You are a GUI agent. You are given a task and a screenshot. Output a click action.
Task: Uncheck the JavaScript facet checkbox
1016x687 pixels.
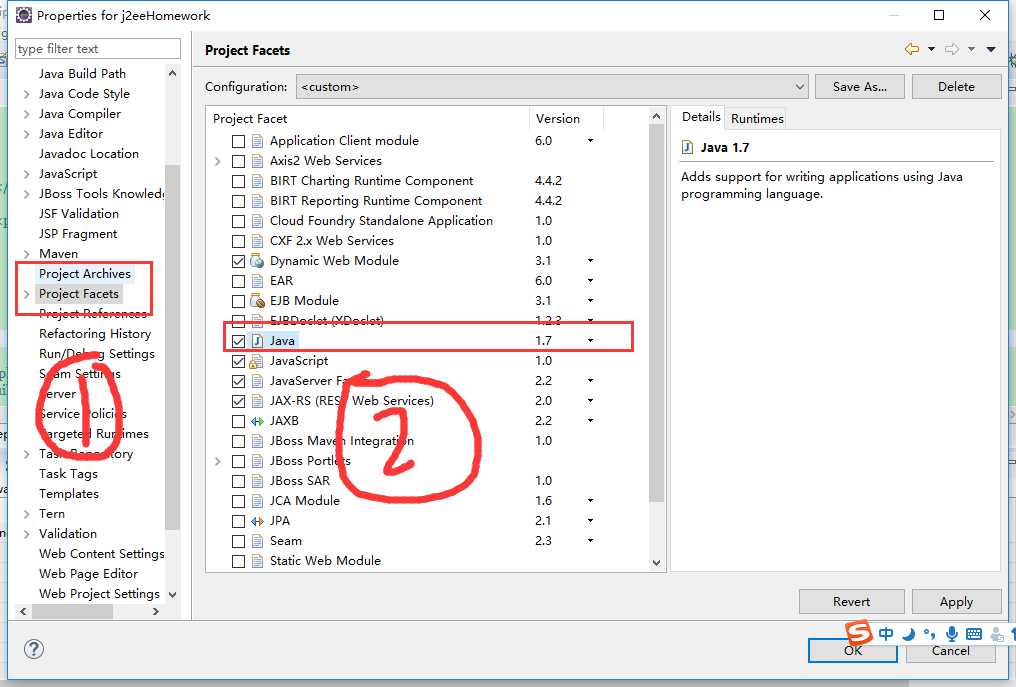point(238,361)
